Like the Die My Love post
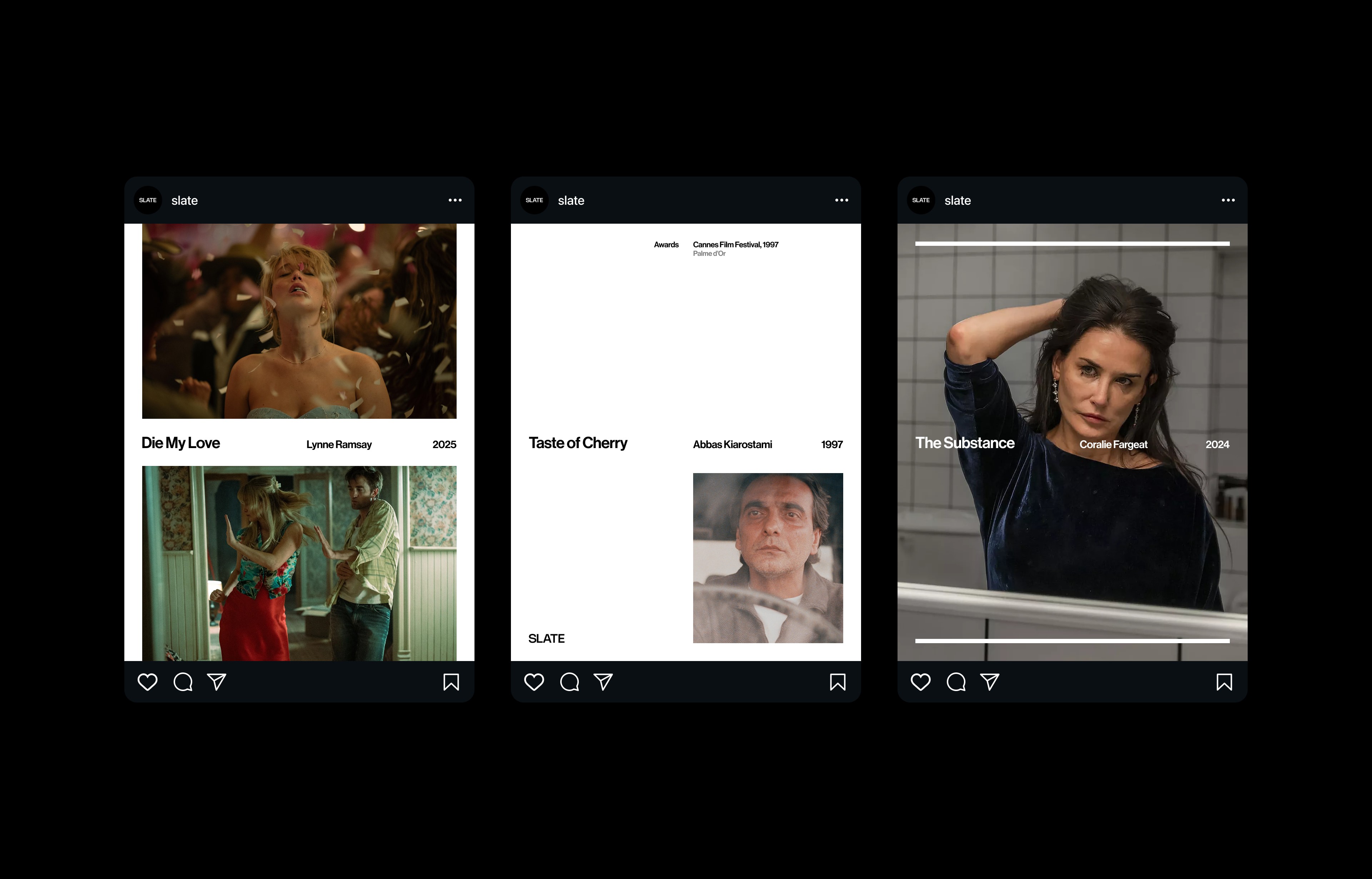Screen dimensions: 1372x879 147,682
